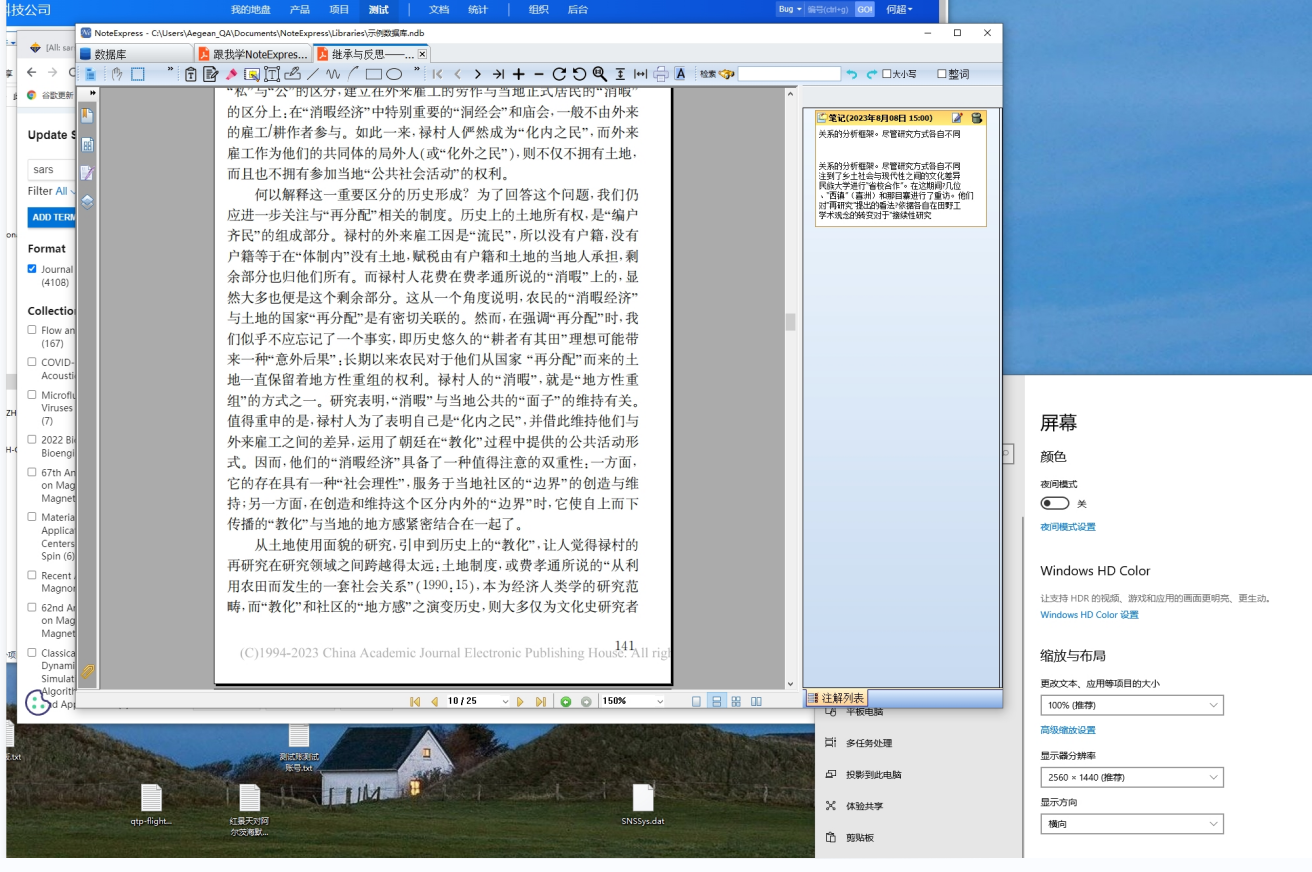Open the 100% (推荐) scaling dropdown
Viewport: 1312px width, 872px height.
[x=1132, y=705]
